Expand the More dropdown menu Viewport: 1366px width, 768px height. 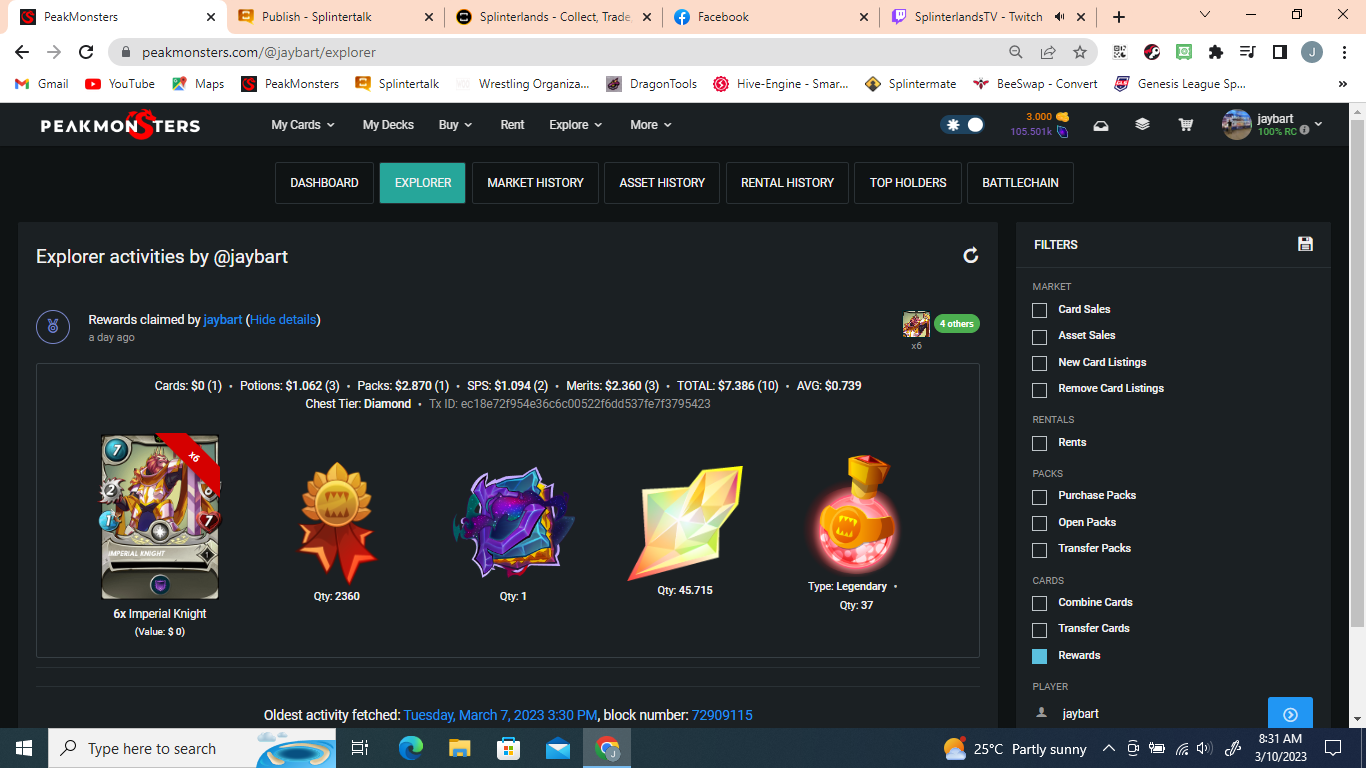point(651,125)
